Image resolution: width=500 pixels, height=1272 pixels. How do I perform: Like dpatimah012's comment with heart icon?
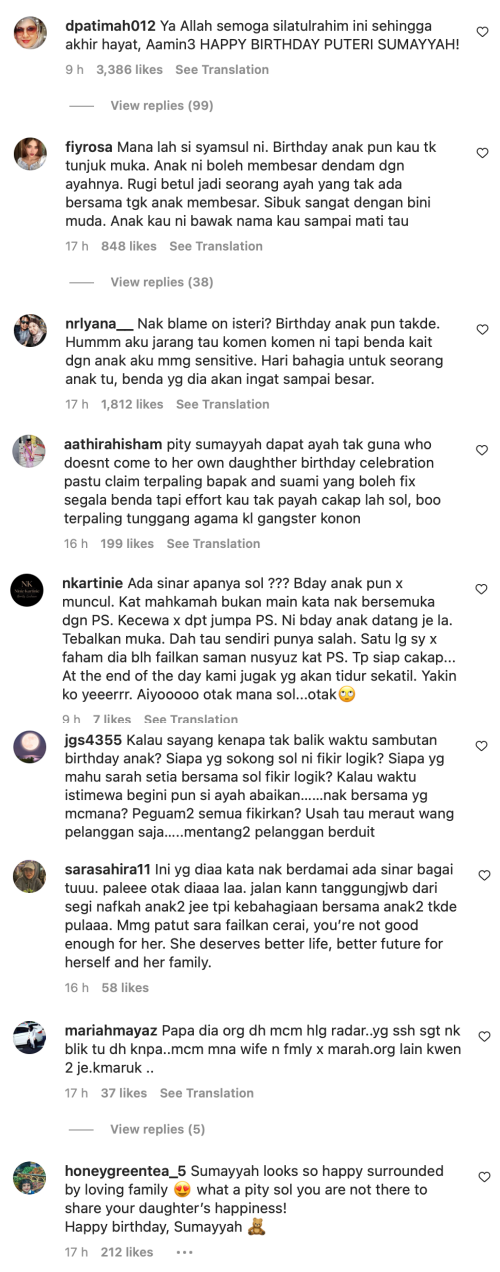[x=482, y=32]
